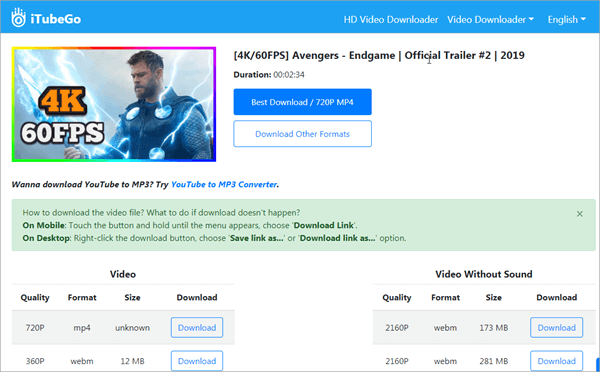
Task: Select the video title text
Action: point(379,55)
